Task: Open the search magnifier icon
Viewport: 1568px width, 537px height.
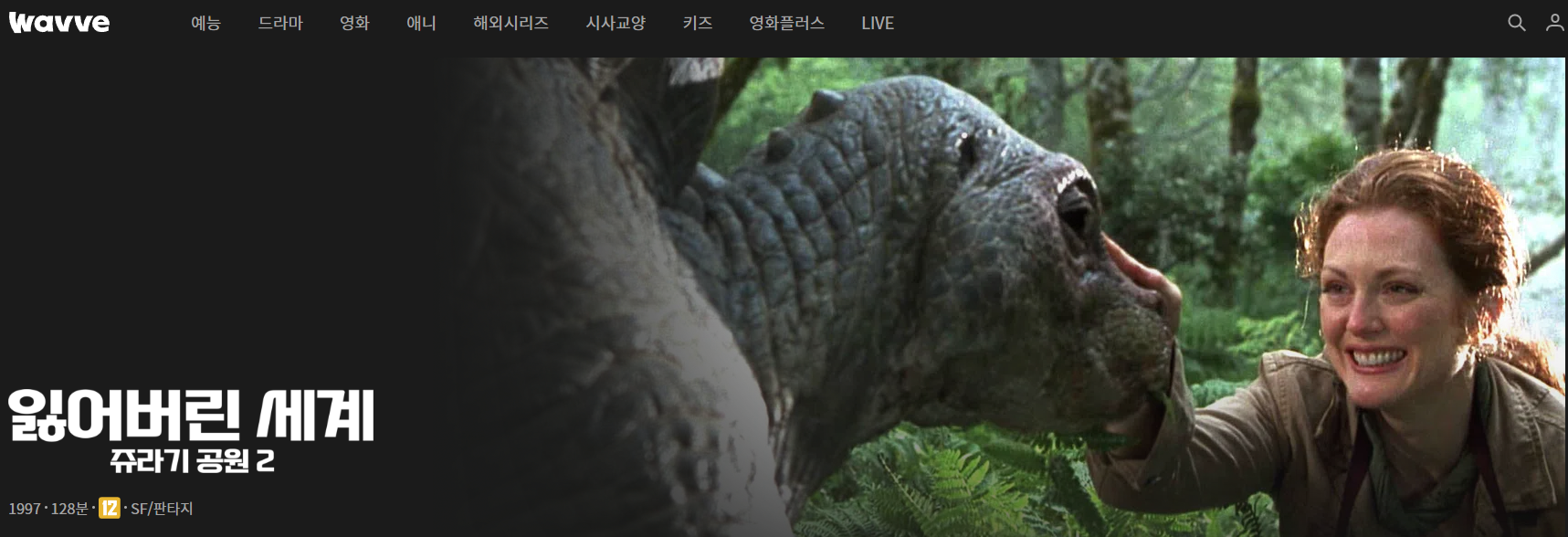Action: pyautogui.click(x=1516, y=23)
